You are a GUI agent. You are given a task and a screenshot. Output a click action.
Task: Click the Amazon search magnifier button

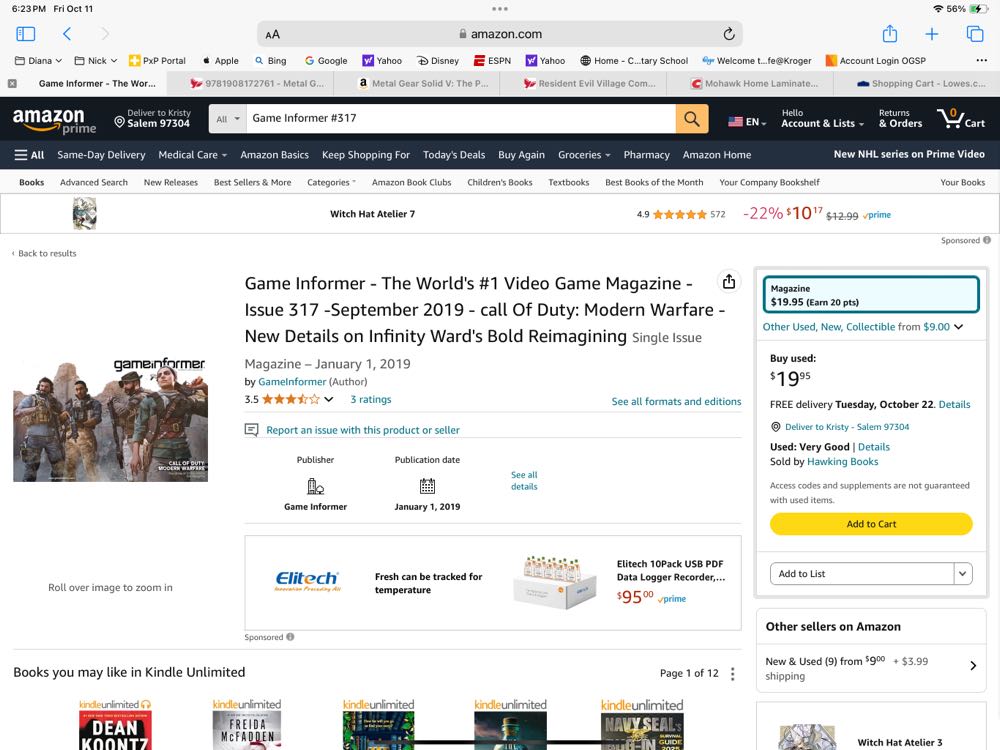coord(691,120)
